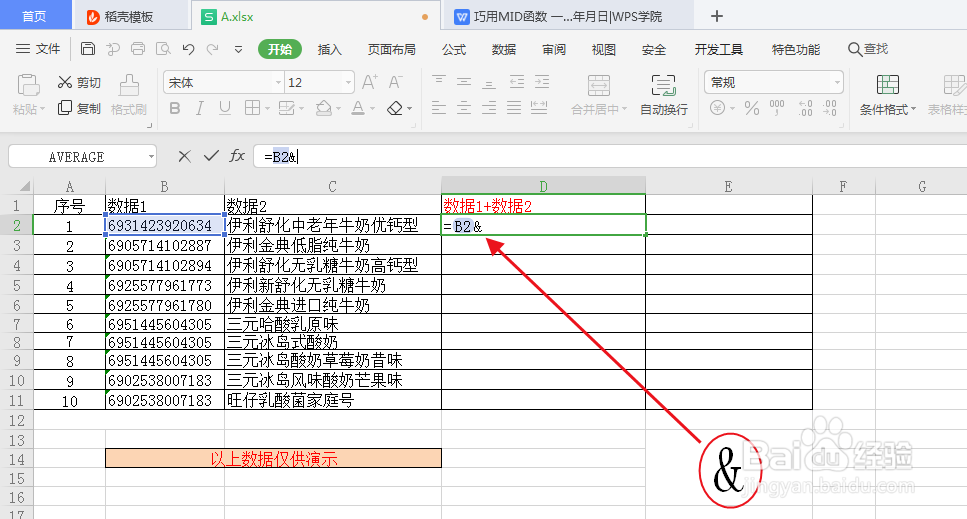
Task: Click the cell borders icon
Action: point(252,108)
